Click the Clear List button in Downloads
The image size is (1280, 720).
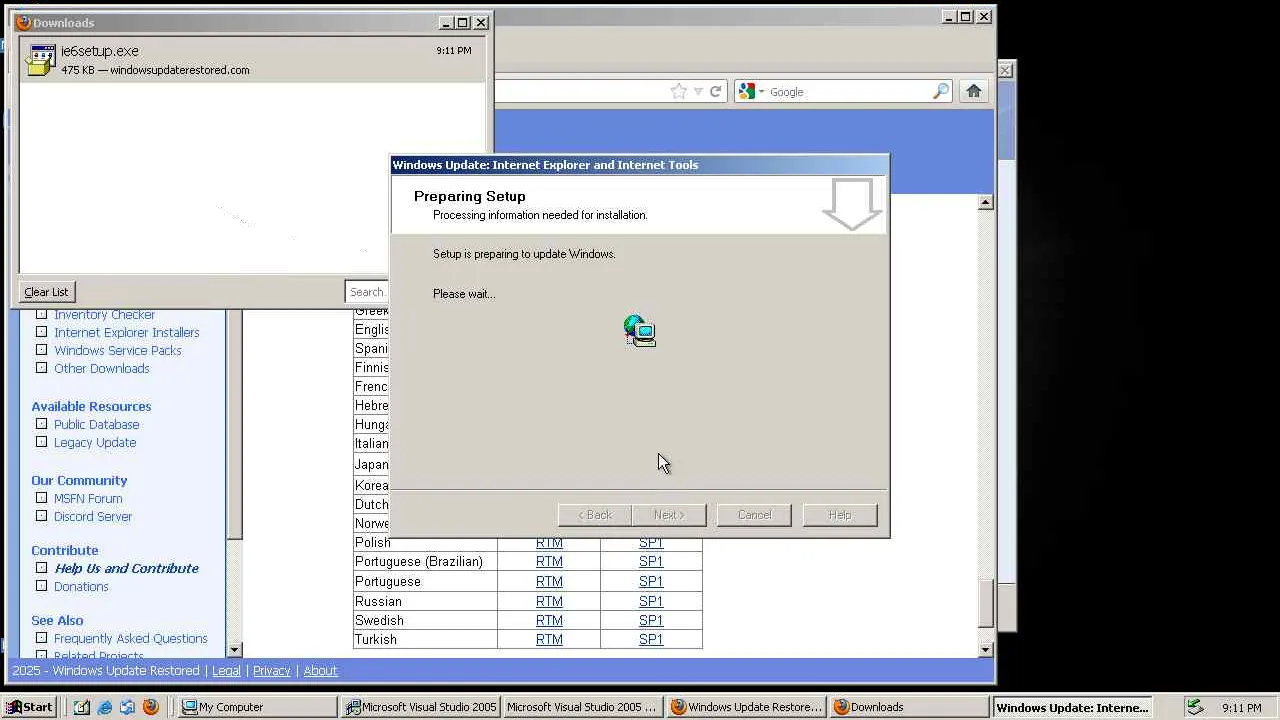click(46, 292)
